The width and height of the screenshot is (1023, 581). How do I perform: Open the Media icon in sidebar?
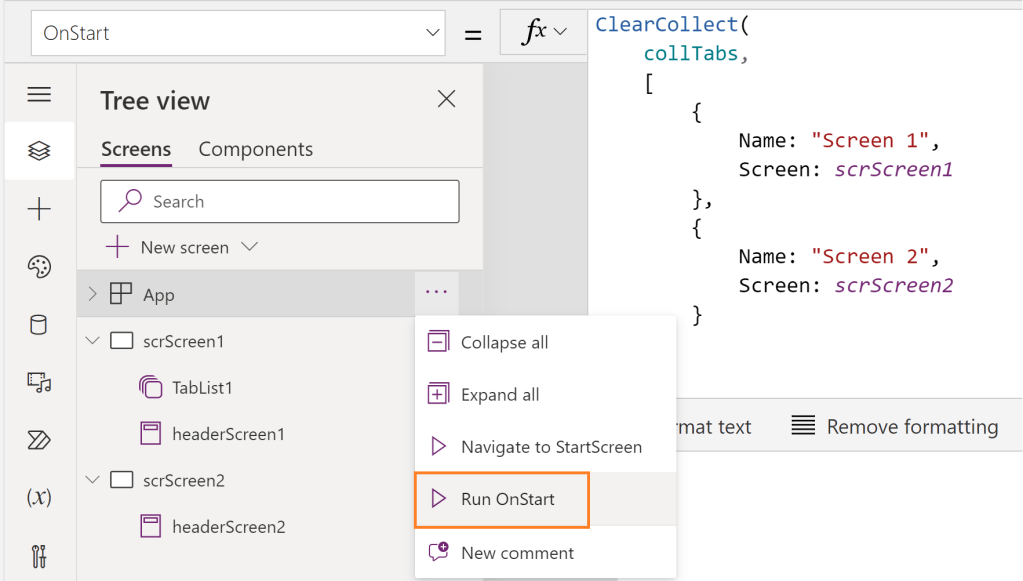39,382
